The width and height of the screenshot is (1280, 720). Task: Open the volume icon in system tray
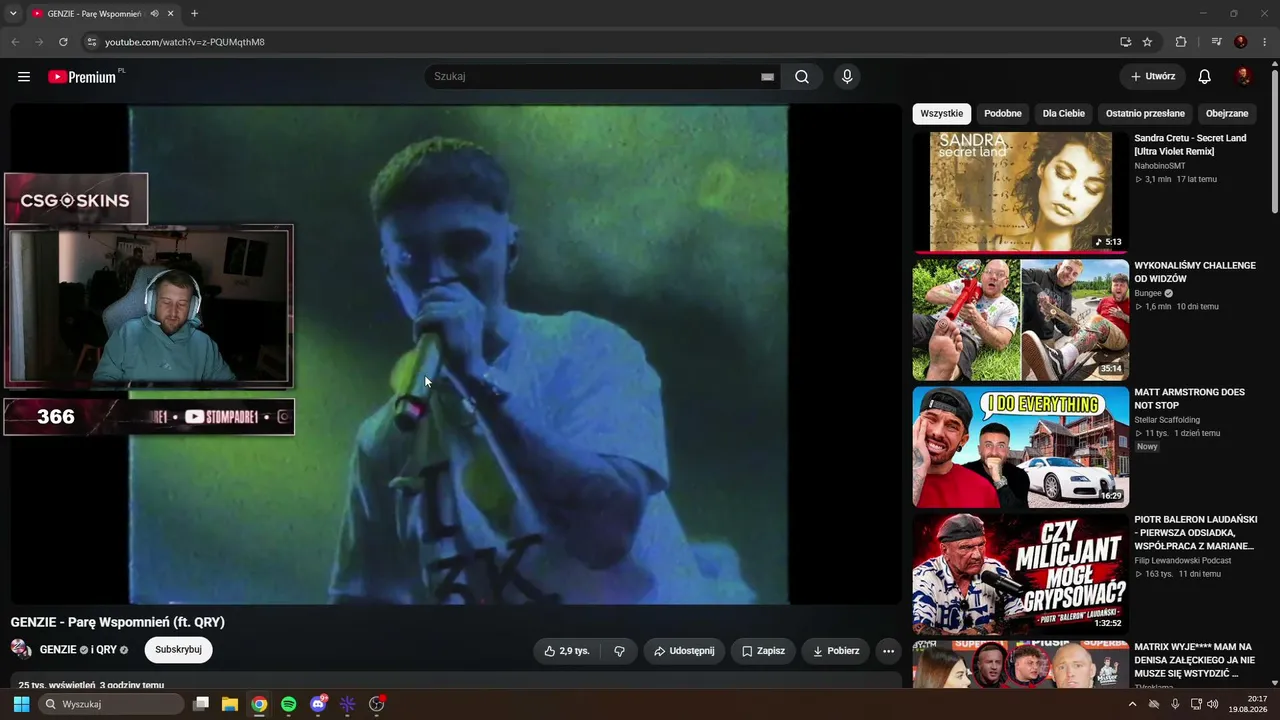tap(1213, 704)
